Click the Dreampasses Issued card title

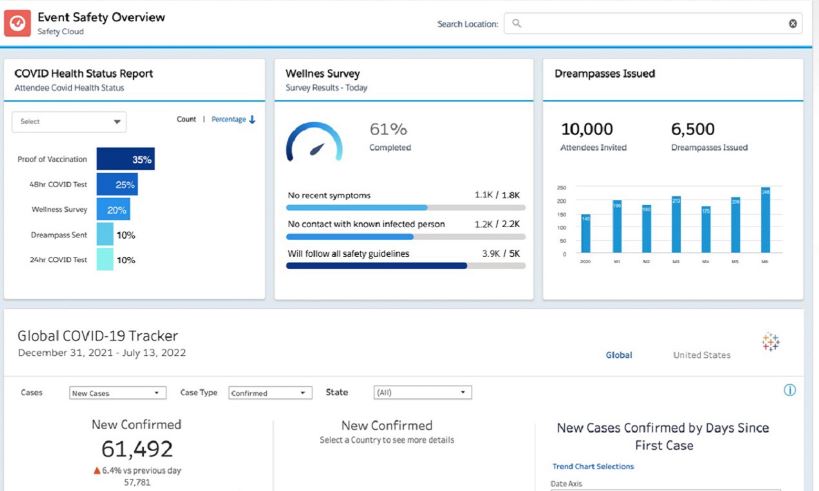(604, 74)
